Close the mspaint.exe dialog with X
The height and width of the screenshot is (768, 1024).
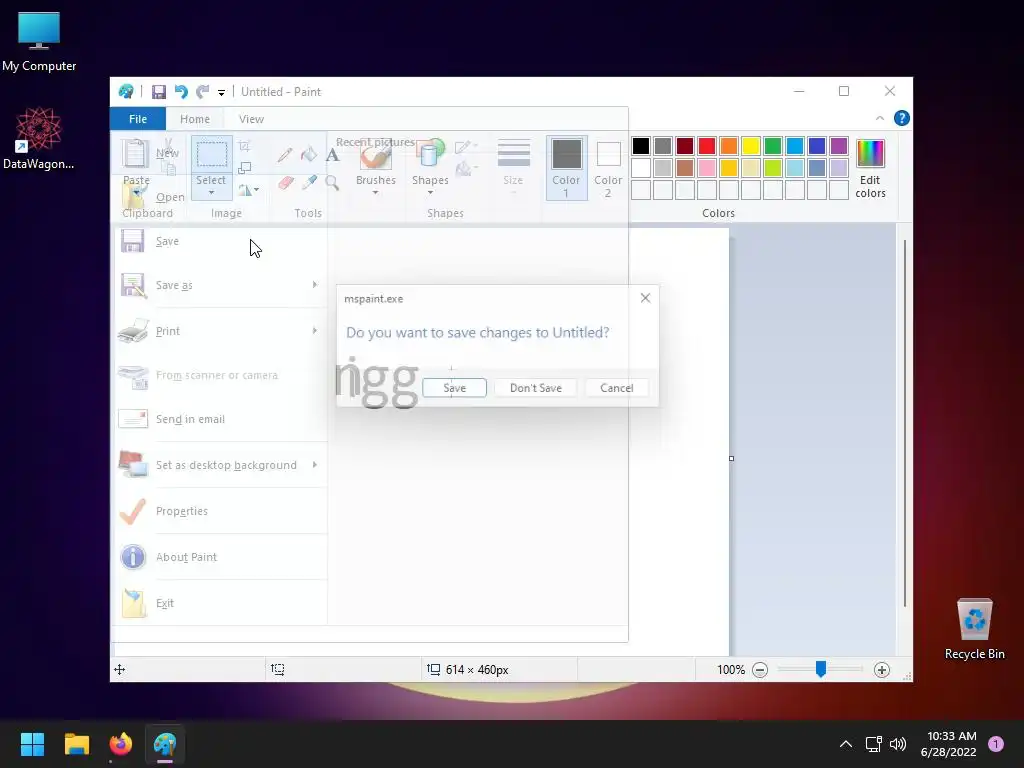(x=645, y=298)
